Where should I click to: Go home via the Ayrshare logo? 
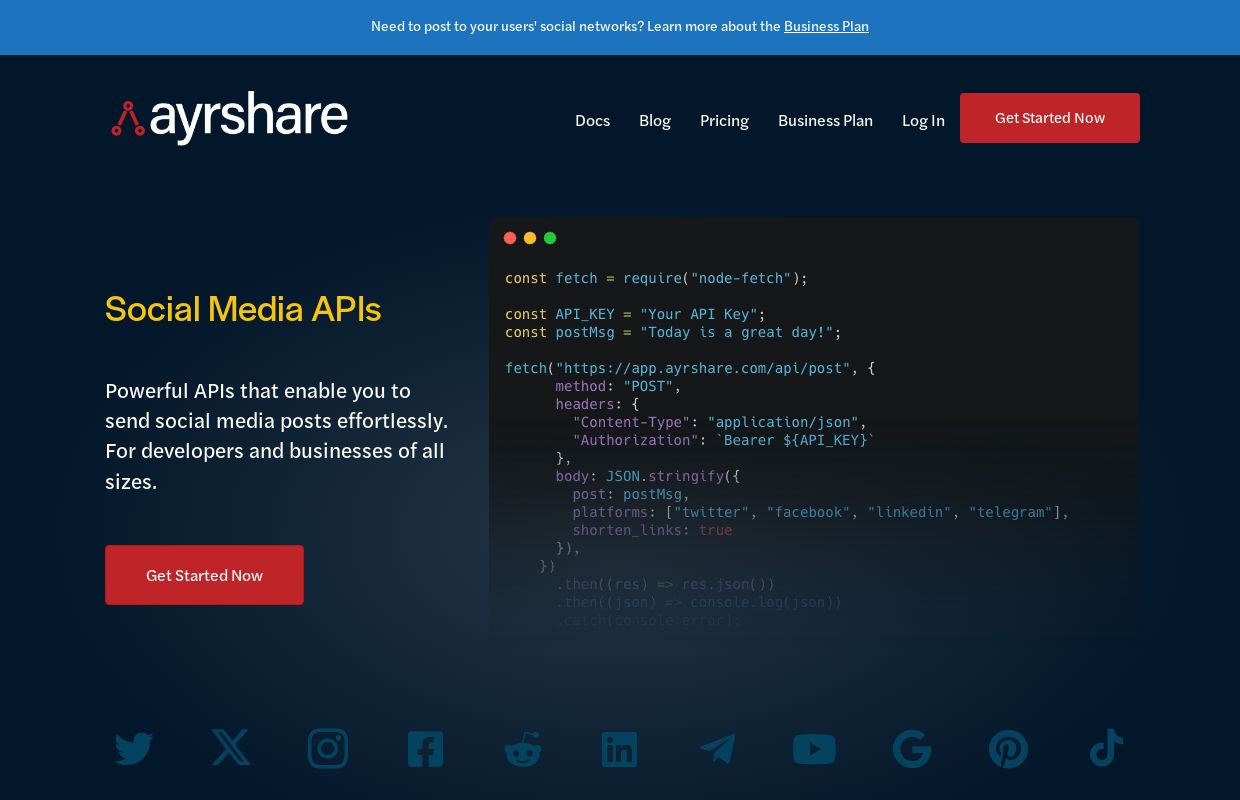tap(229, 118)
